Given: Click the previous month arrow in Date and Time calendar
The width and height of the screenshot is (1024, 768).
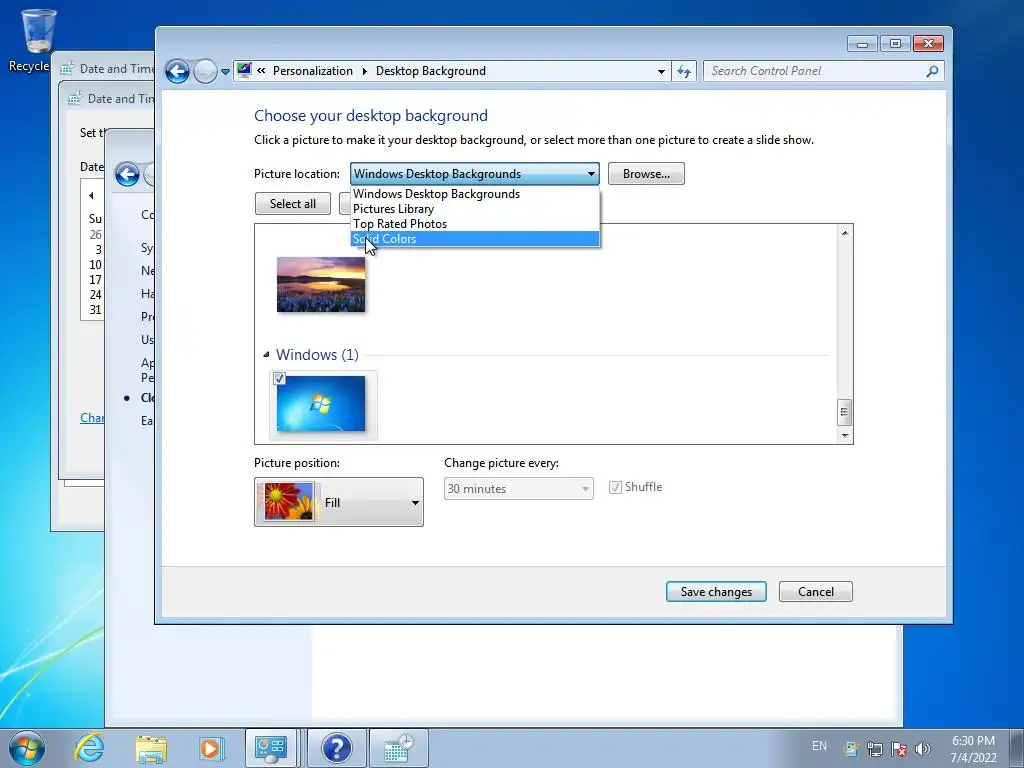Looking at the screenshot, I should pos(91,195).
